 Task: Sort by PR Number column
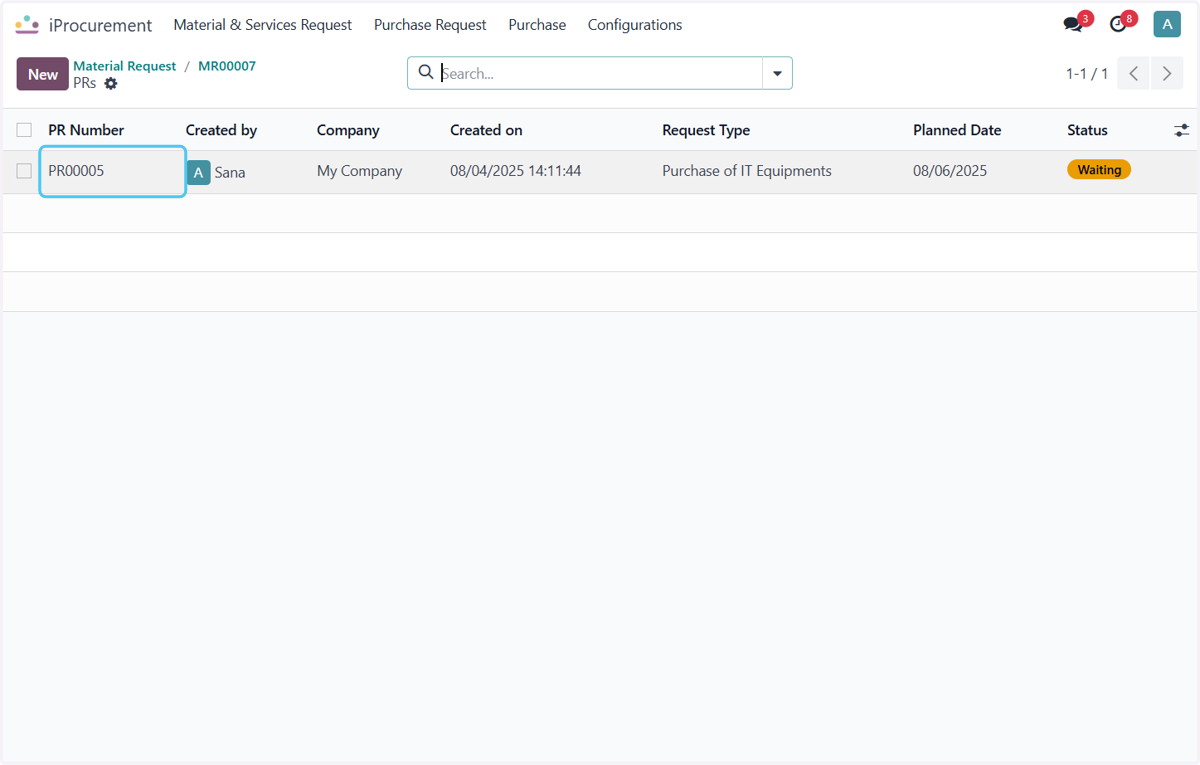pyautogui.click(x=86, y=130)
